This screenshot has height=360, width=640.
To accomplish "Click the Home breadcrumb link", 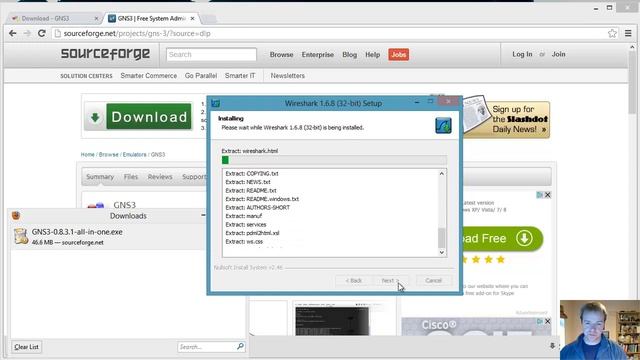I will tap(87, 155).
